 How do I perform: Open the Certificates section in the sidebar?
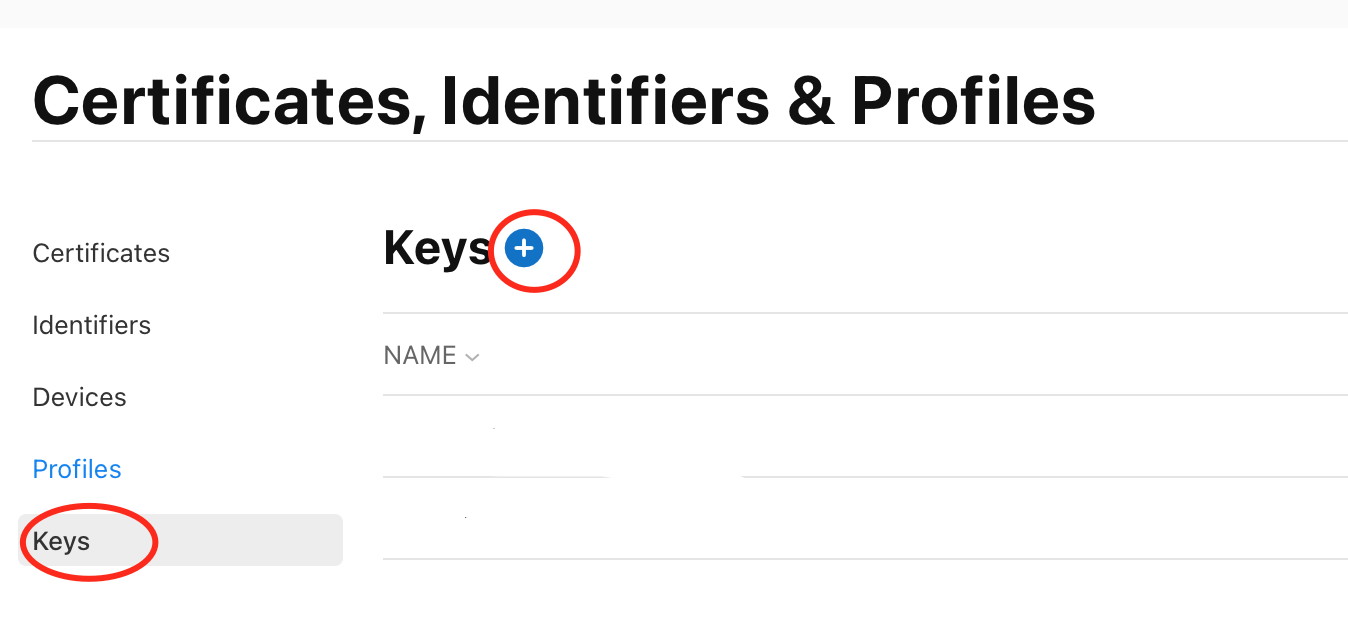click(x=101, y=253)
